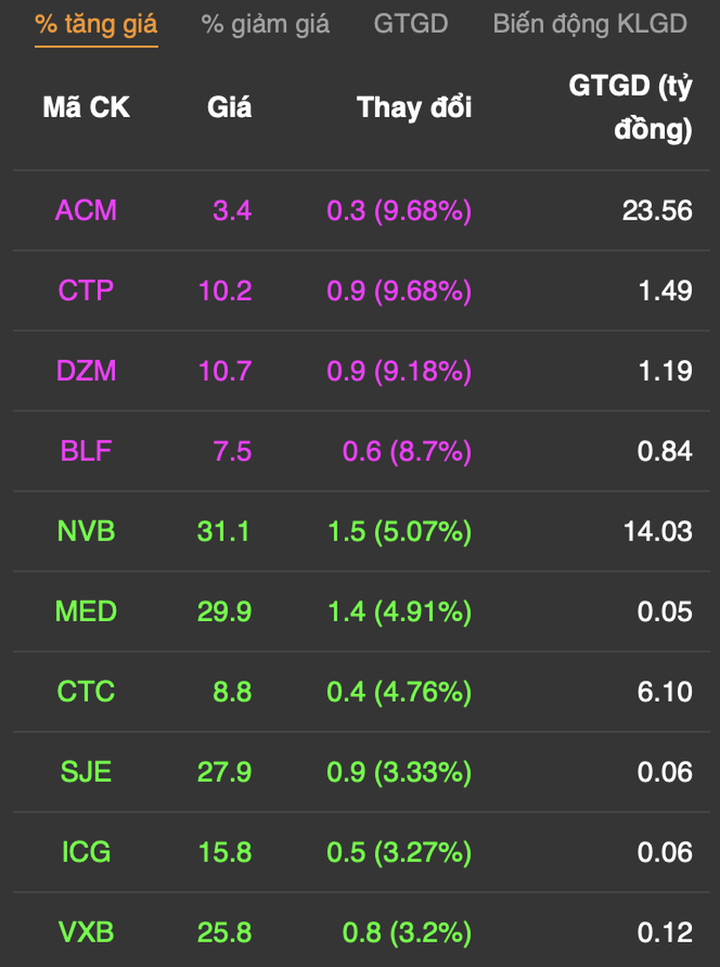Click NVB's 1.5 (5.07%) change value
720x967 pixels.
pos(399,531)
